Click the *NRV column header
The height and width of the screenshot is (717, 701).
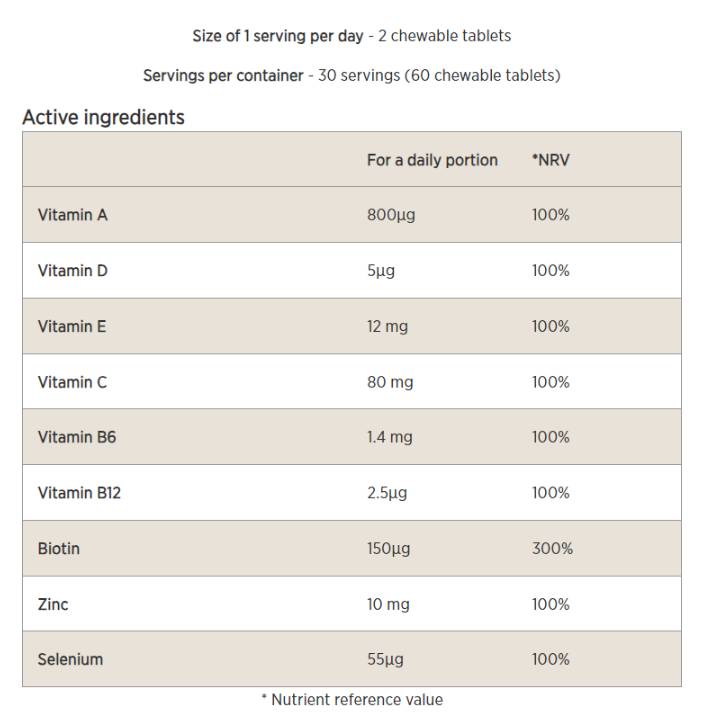[551, 160]
